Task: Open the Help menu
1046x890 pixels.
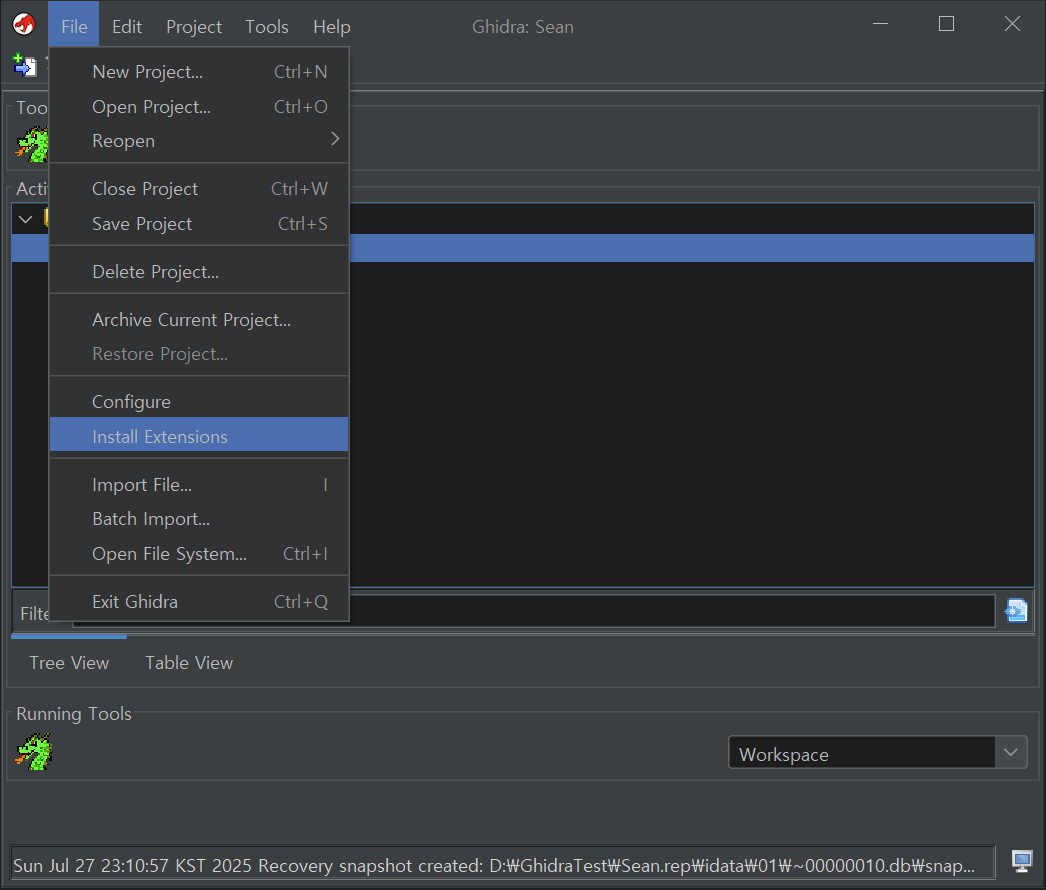Action: 332,26
